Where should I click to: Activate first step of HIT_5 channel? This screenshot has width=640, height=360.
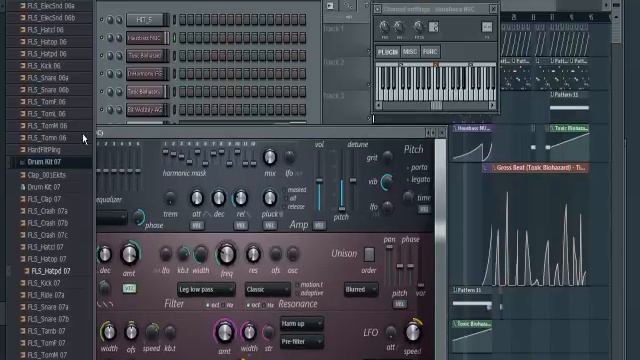(182, 20)
